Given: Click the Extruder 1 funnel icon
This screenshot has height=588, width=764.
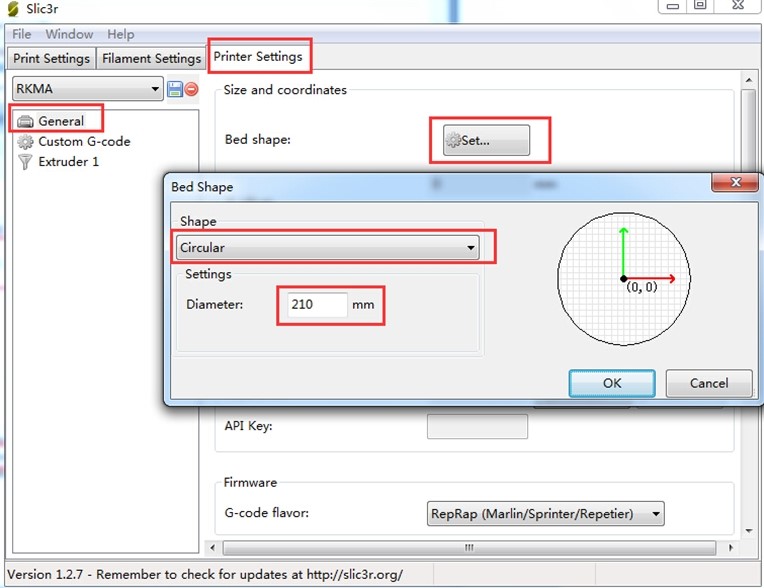Looking at the screenshot, I should 25,162.
